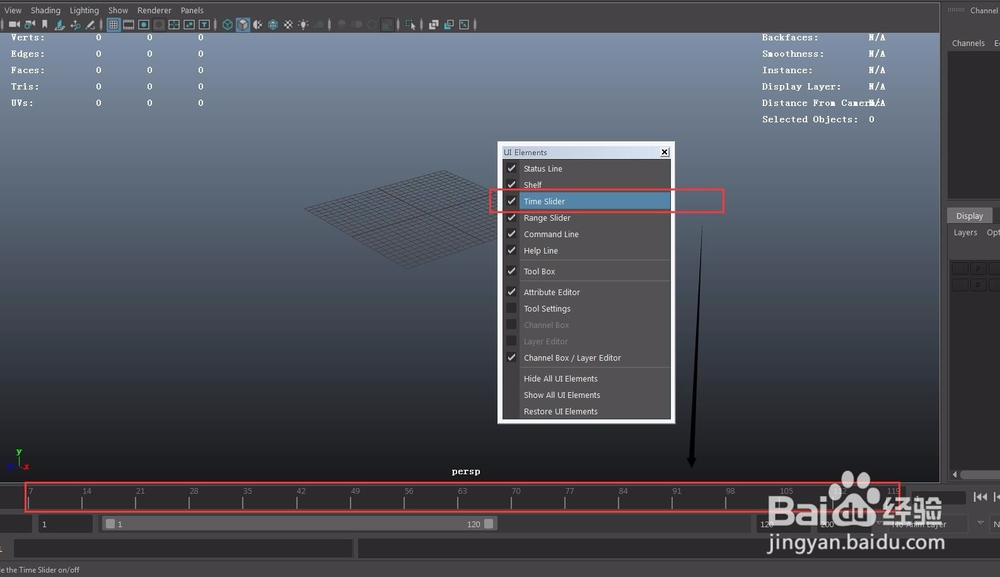Viewport: 1000px width, 577px height.
Task: Click the playback end field showing 120
Action: coord(782,524)
